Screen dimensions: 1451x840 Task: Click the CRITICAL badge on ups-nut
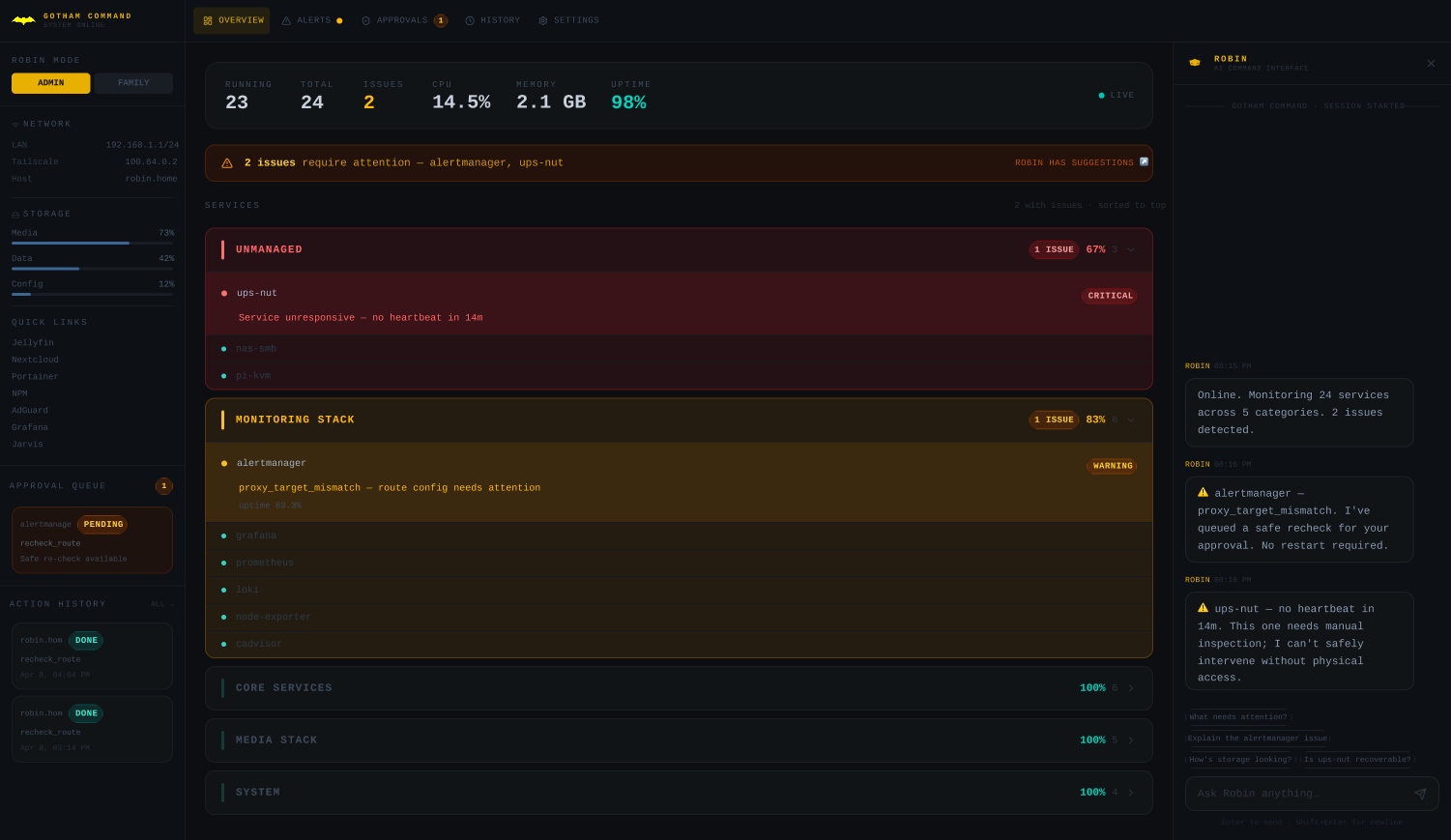click(x=1110, y=296)
